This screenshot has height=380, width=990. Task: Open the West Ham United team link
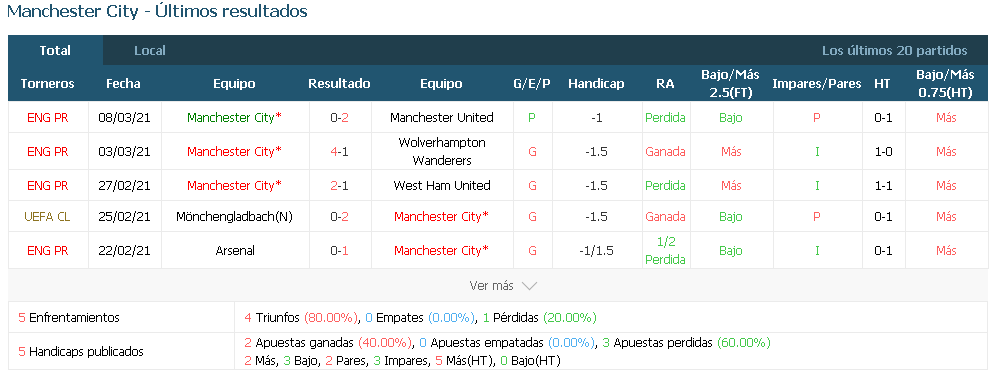[x=441, y=186]
